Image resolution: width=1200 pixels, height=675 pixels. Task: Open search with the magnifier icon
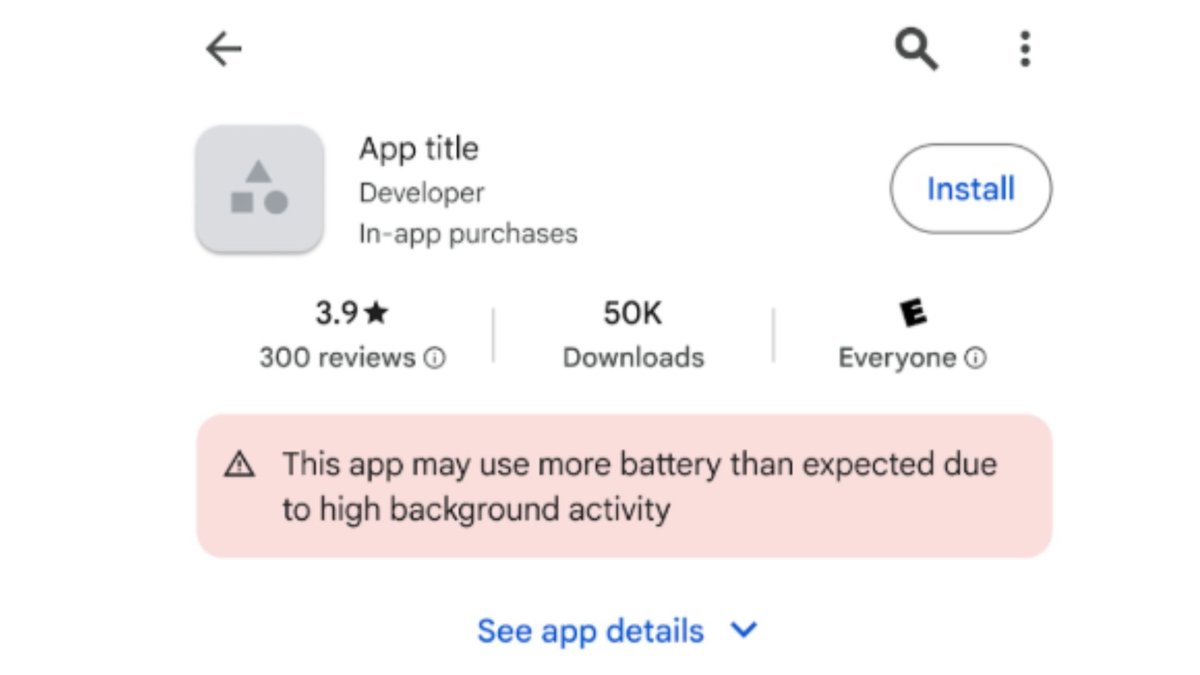(x=916, y=49)
